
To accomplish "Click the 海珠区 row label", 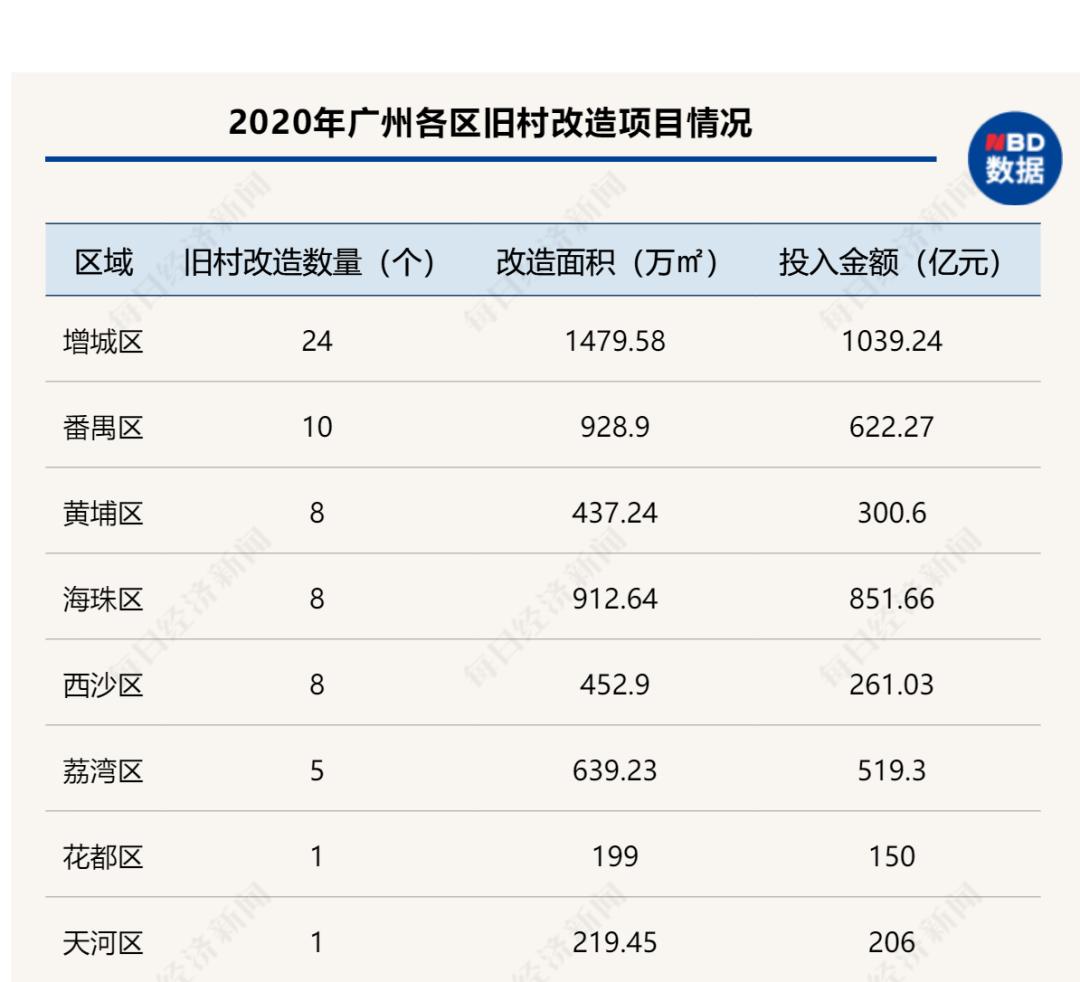I will point(103,599).
